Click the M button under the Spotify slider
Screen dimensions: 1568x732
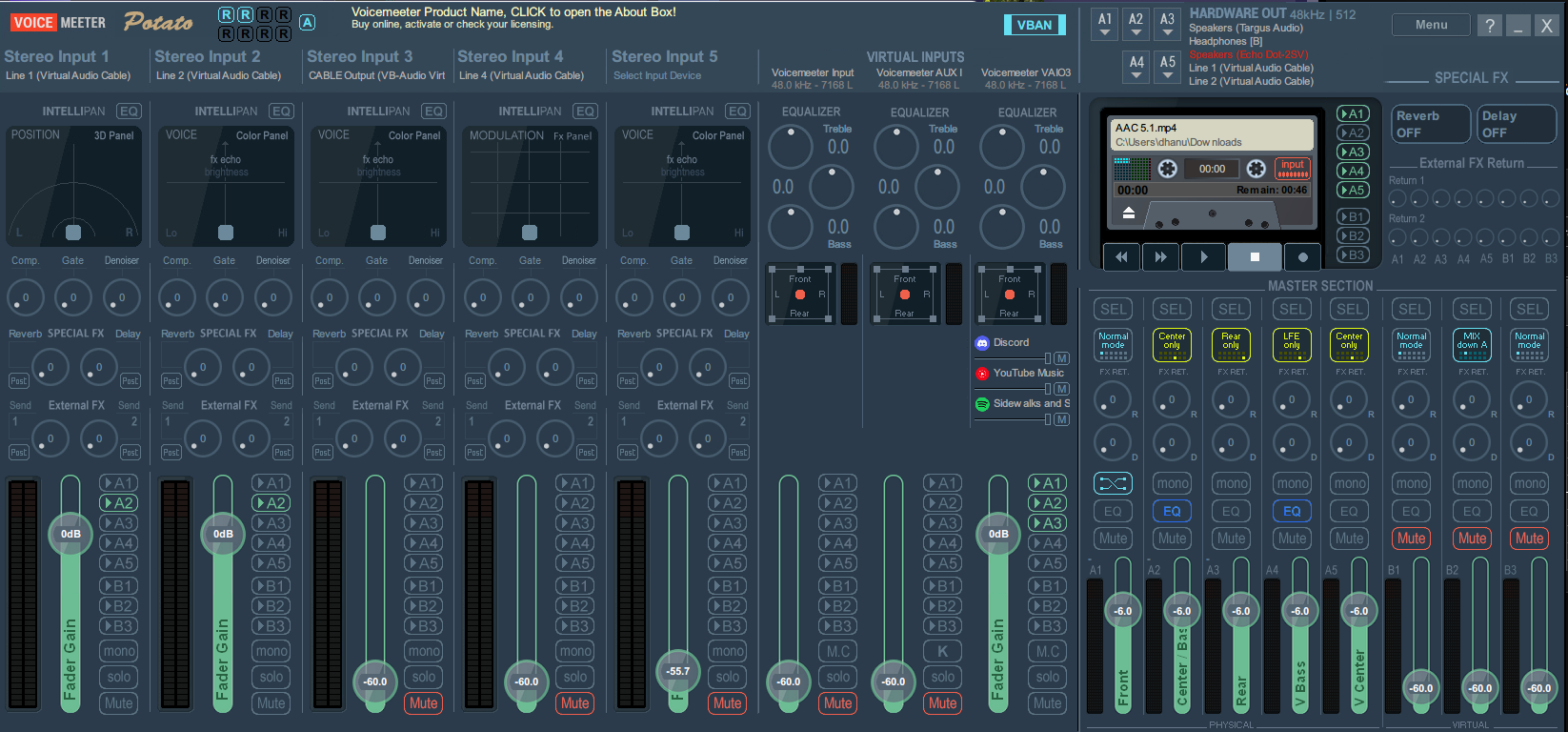[x=1061, y=419]
